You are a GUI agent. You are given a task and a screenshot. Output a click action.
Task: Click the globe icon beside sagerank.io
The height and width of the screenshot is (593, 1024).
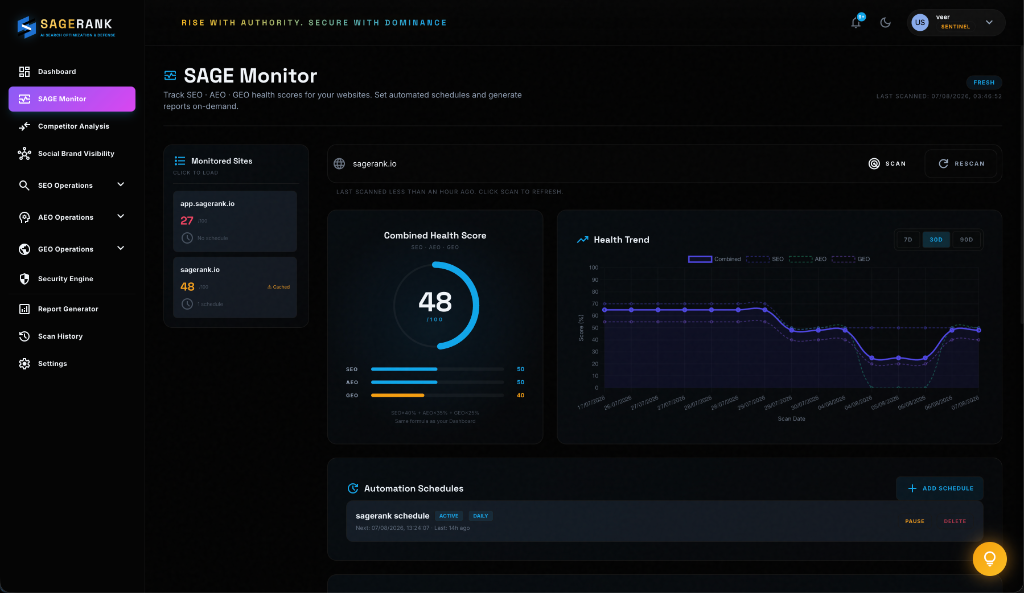coord(340,164)
